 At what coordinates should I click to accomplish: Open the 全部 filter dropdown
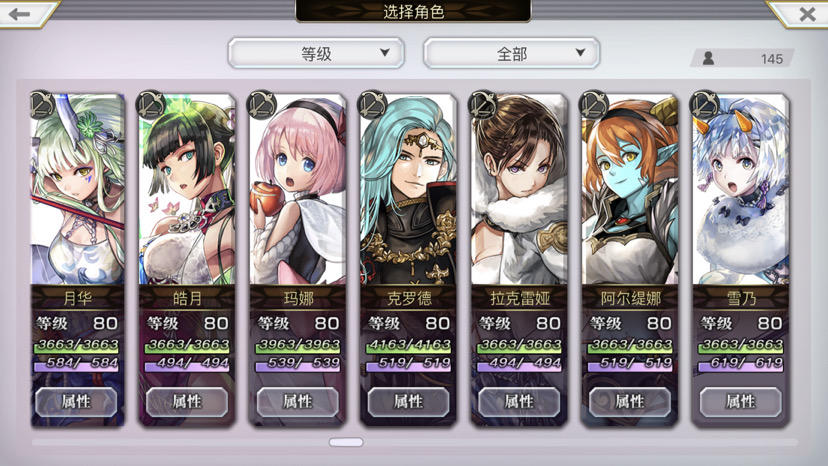[x=512, y=53]
